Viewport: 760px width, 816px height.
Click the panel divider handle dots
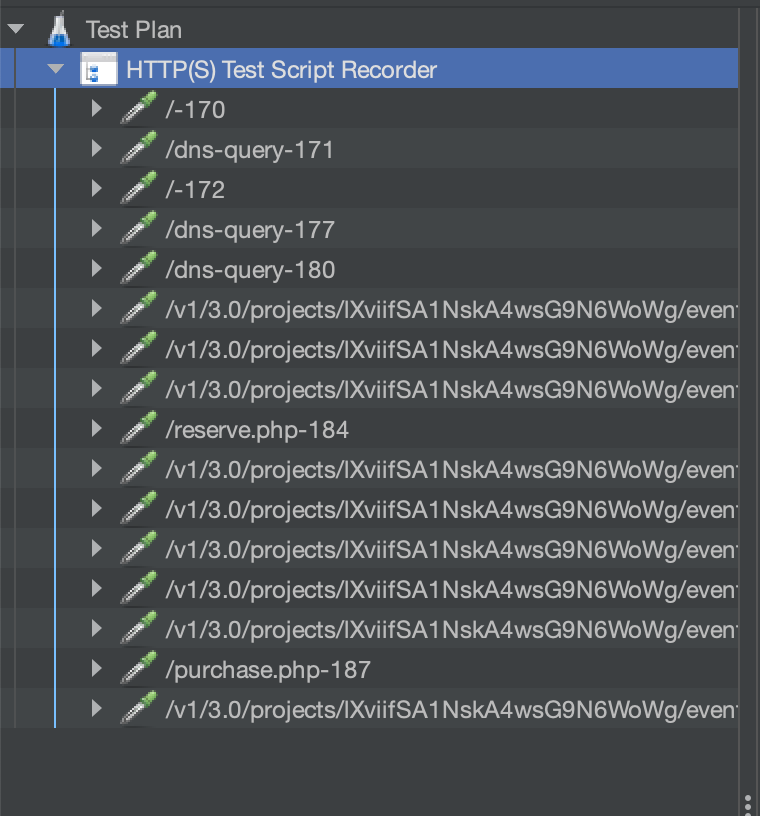pos(748,804)
